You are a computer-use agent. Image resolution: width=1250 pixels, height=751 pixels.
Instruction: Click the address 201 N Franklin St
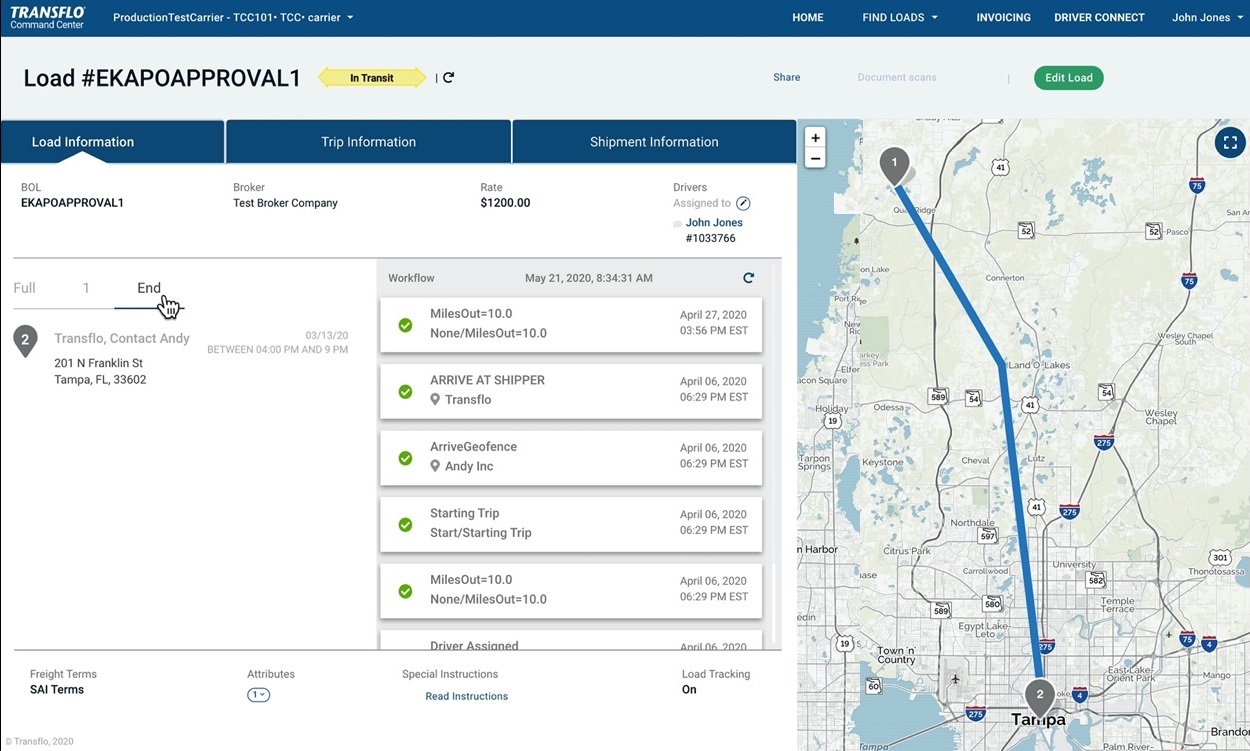coord(98,363)
